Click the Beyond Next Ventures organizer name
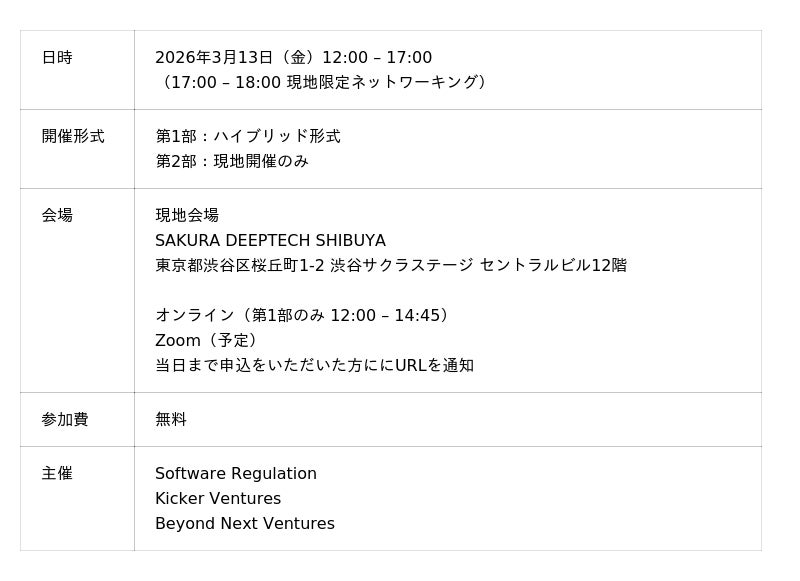 click(245, 524)
